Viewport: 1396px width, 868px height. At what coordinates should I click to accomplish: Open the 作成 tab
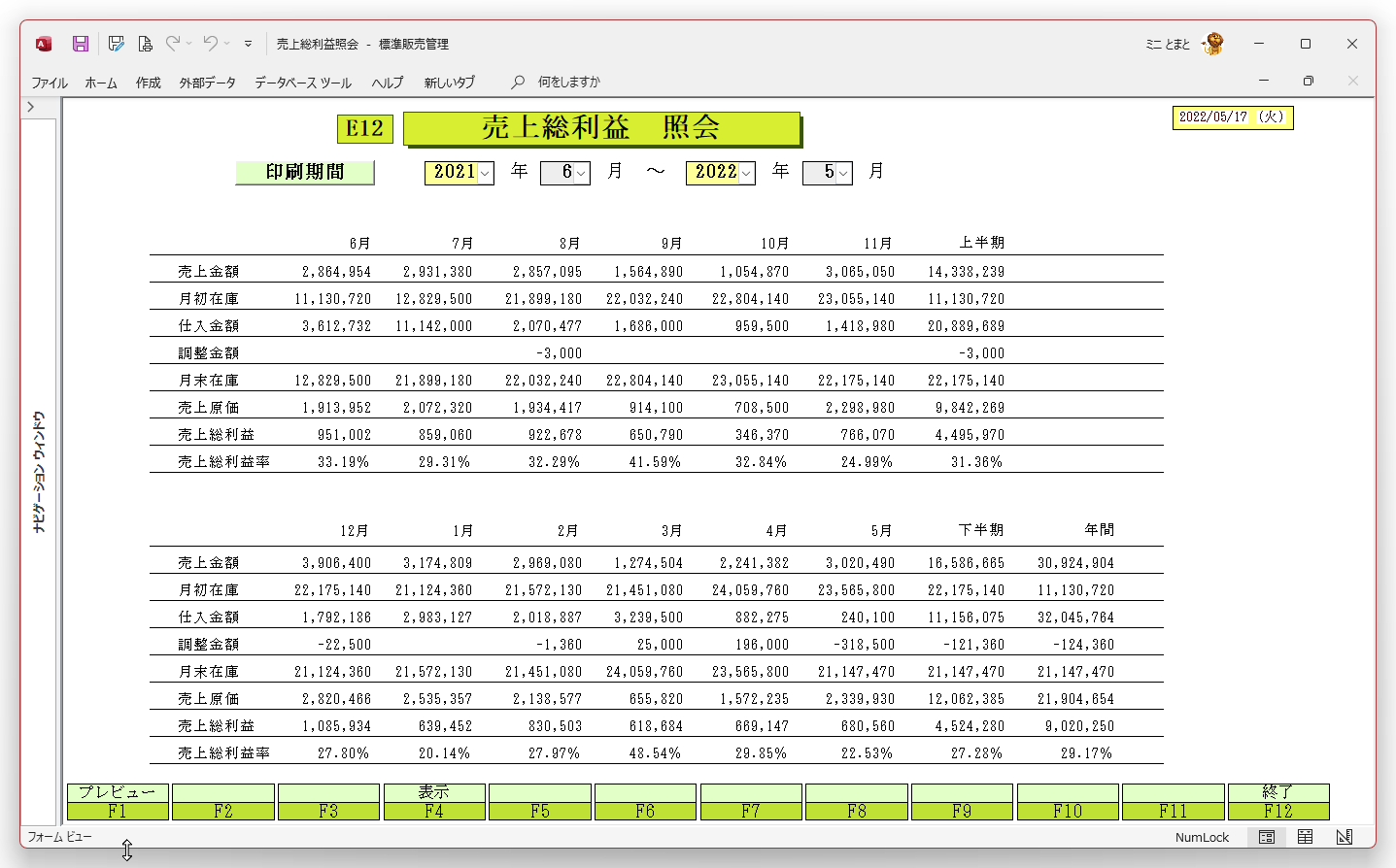pyautogui.click(x=149, y=83)
